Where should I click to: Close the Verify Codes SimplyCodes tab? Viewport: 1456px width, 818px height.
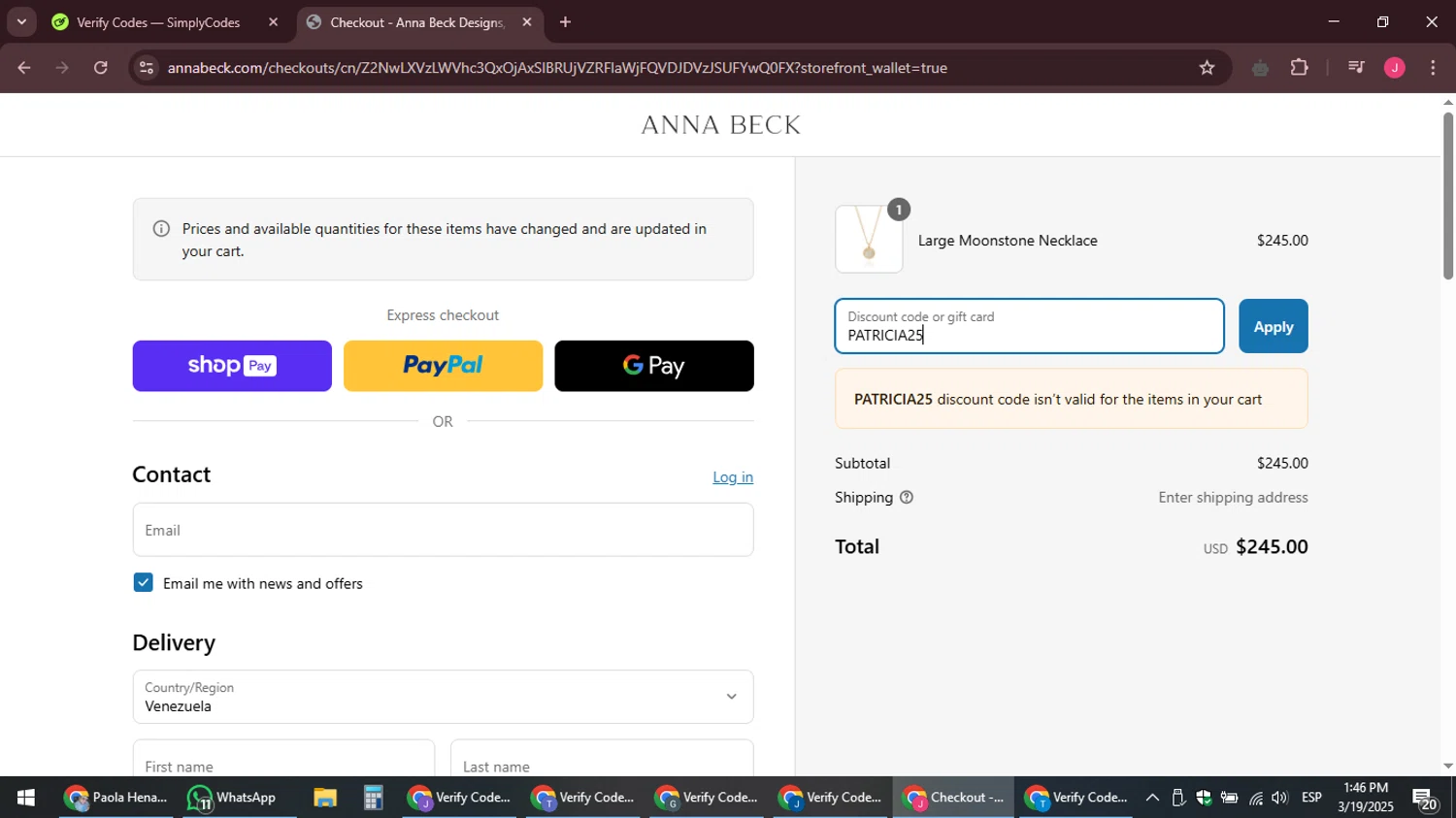click(273, 22)
